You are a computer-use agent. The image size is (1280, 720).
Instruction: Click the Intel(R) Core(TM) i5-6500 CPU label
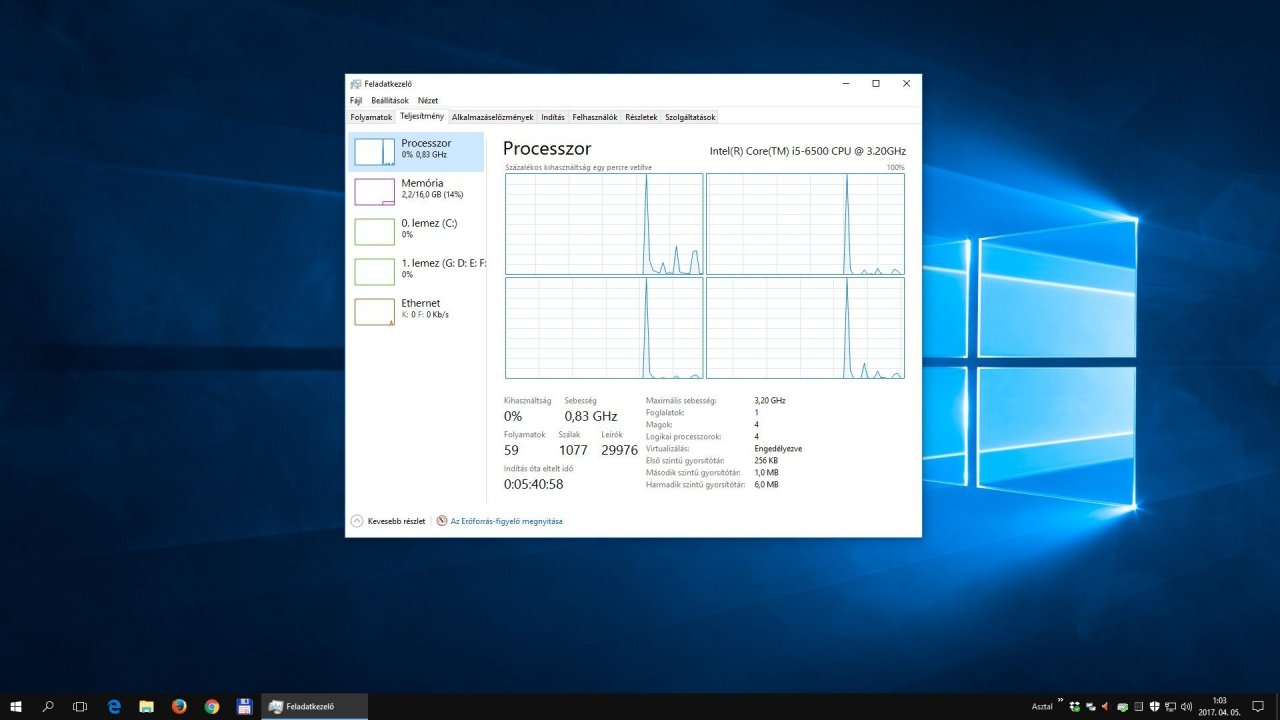808,151
